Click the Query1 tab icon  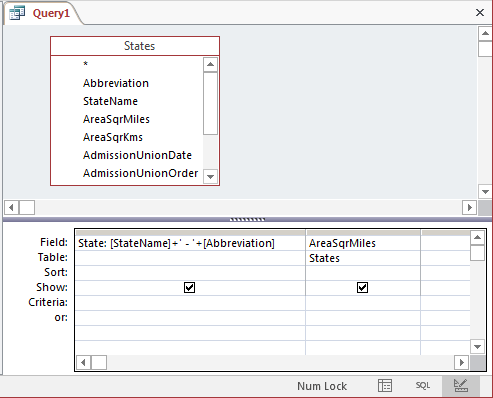point(17,13)
